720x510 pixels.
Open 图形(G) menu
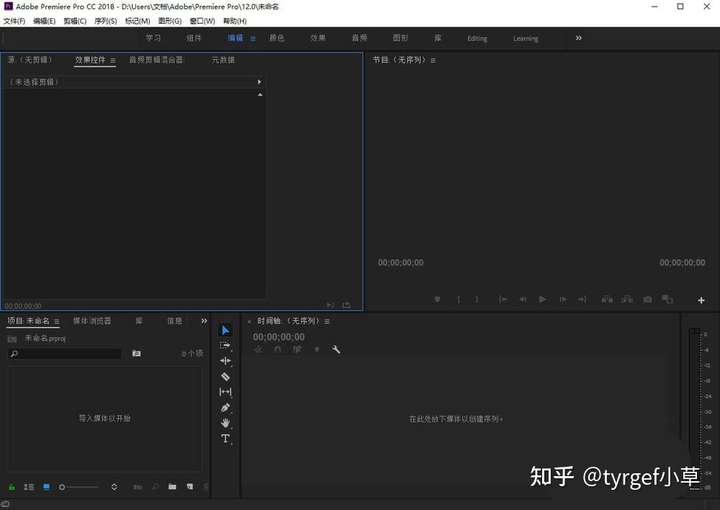(x=170, y=21)
